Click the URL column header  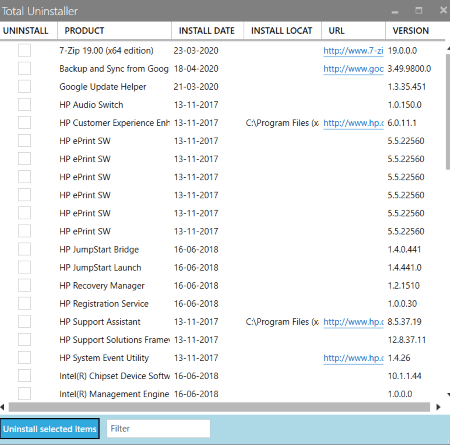pyautogui.click(x=353, y=31)
